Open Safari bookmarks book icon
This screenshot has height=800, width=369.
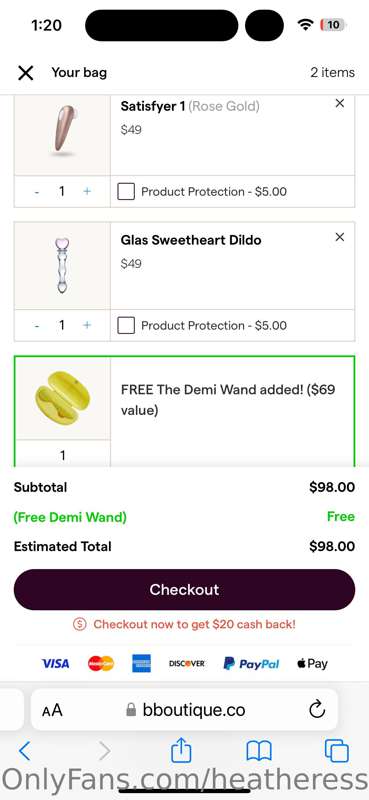[259, 752]
